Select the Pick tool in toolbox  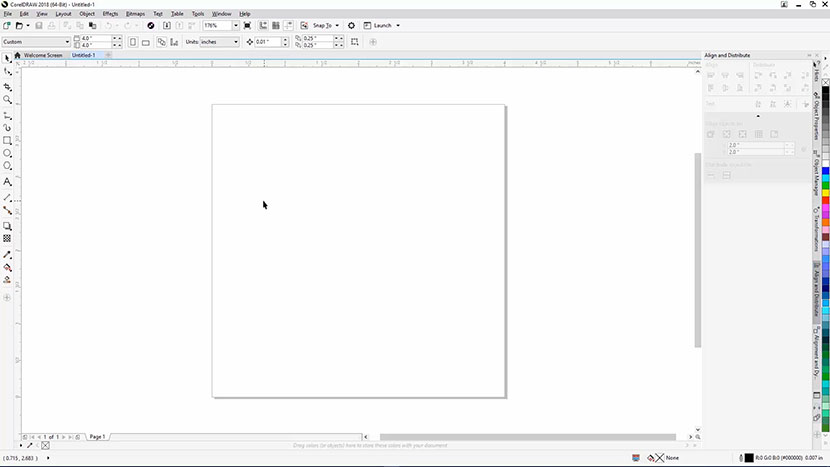pos(7,59)
